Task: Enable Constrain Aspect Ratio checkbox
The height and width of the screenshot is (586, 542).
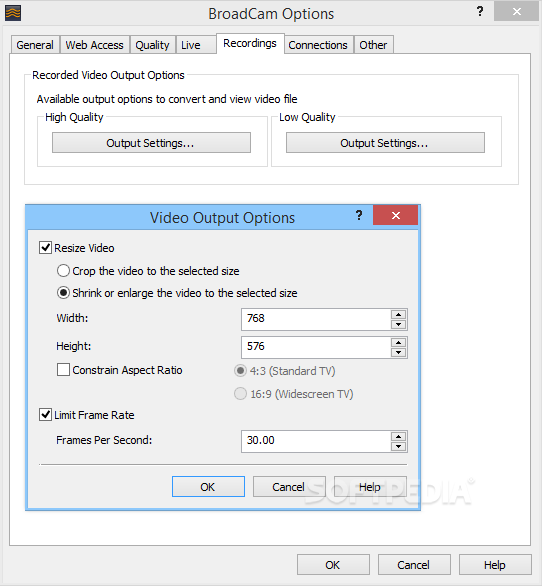Action: (x=63, y=370)
